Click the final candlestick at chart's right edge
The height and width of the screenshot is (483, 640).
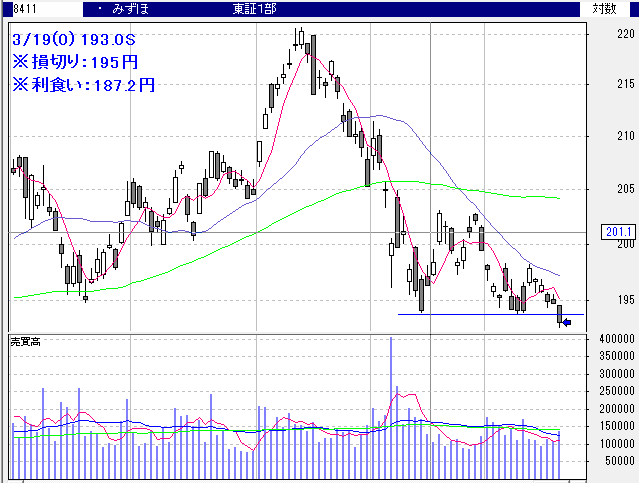(x=560, y=315)
